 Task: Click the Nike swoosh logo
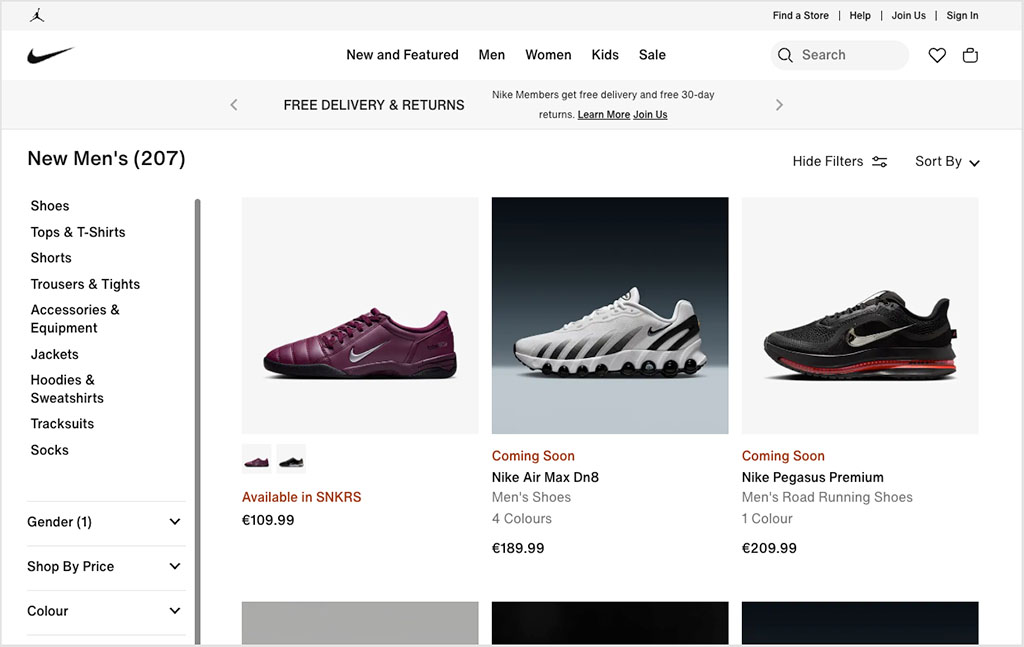pos(51,55)
